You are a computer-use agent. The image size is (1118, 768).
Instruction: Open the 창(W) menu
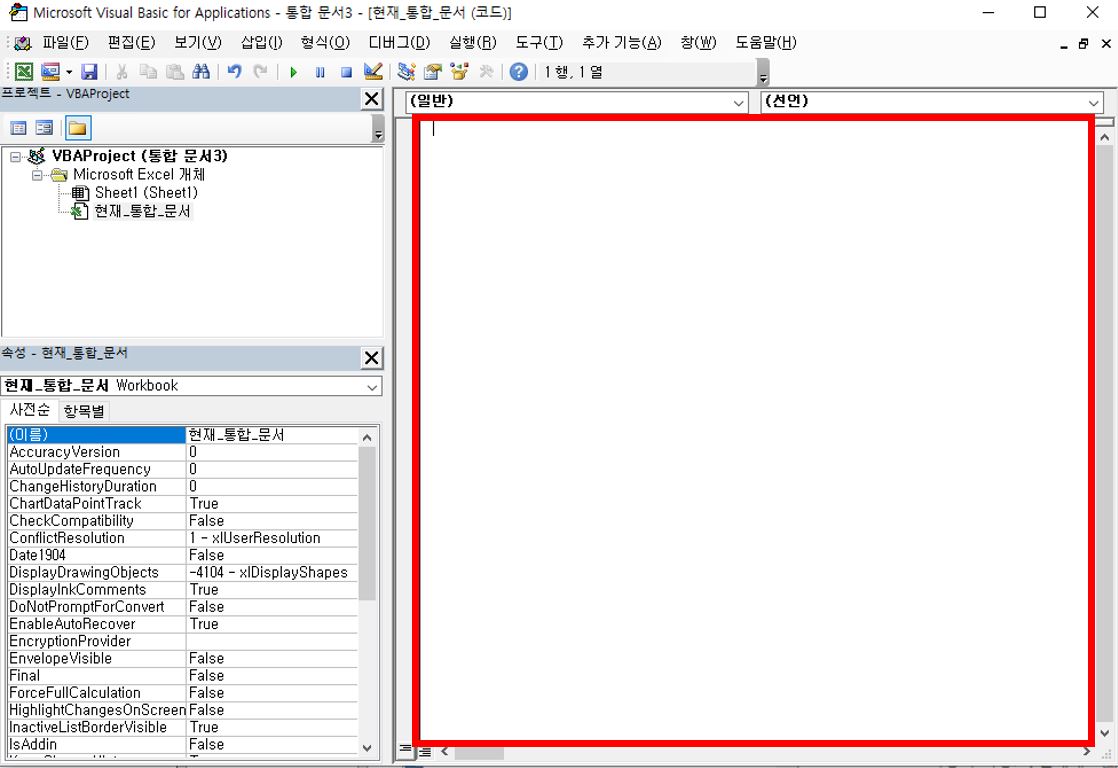pos(698,42)
